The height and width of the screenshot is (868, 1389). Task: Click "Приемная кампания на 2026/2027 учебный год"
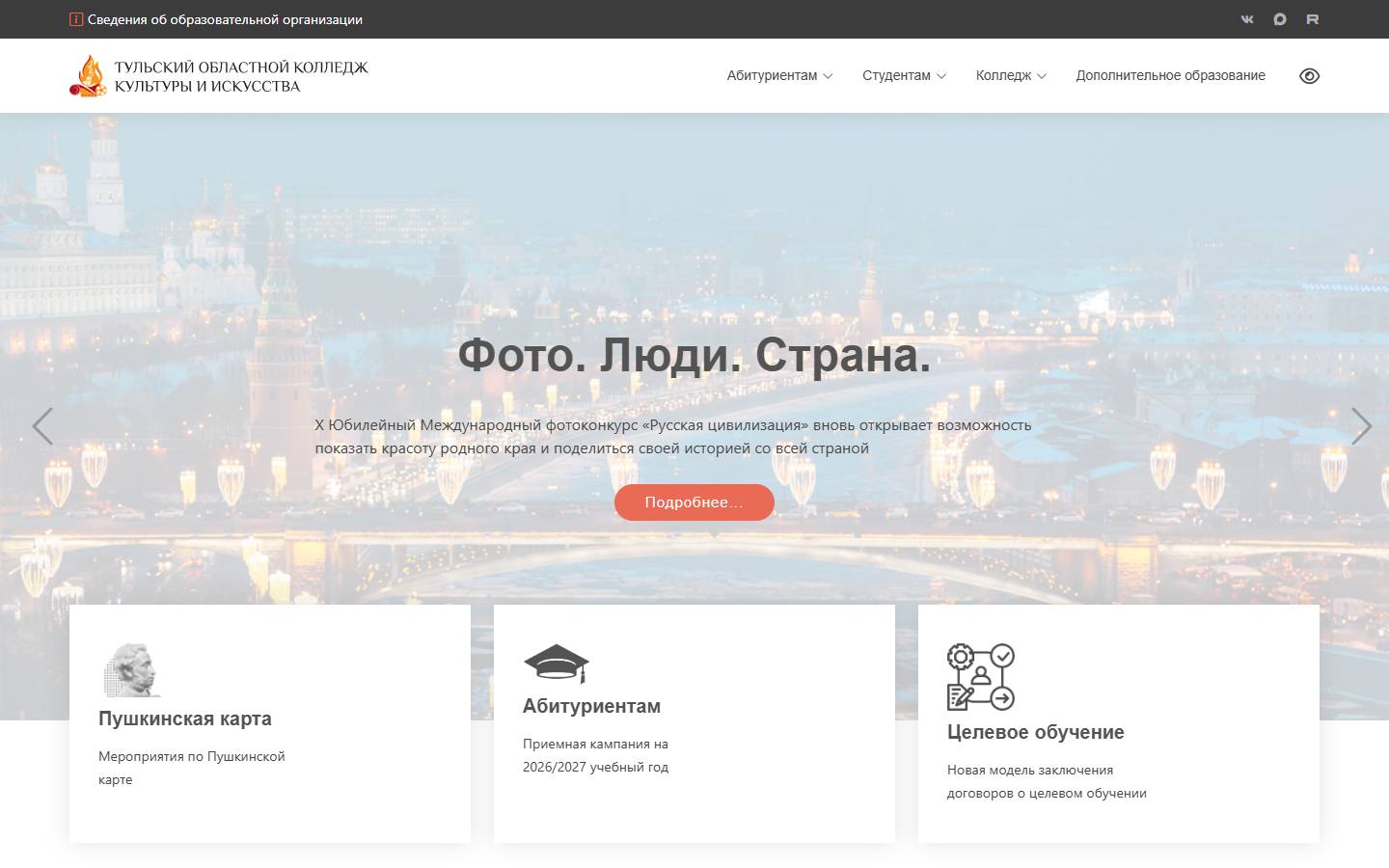pos(596,755)
